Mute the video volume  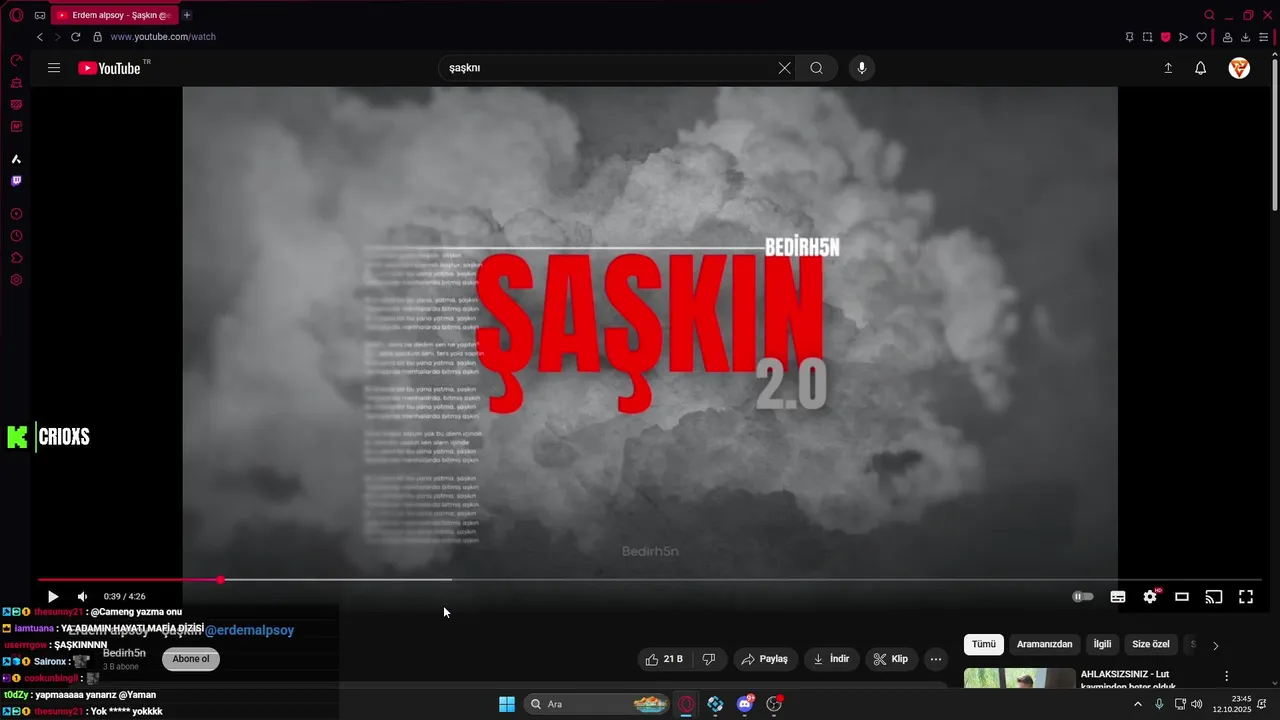tap(82, 597)
